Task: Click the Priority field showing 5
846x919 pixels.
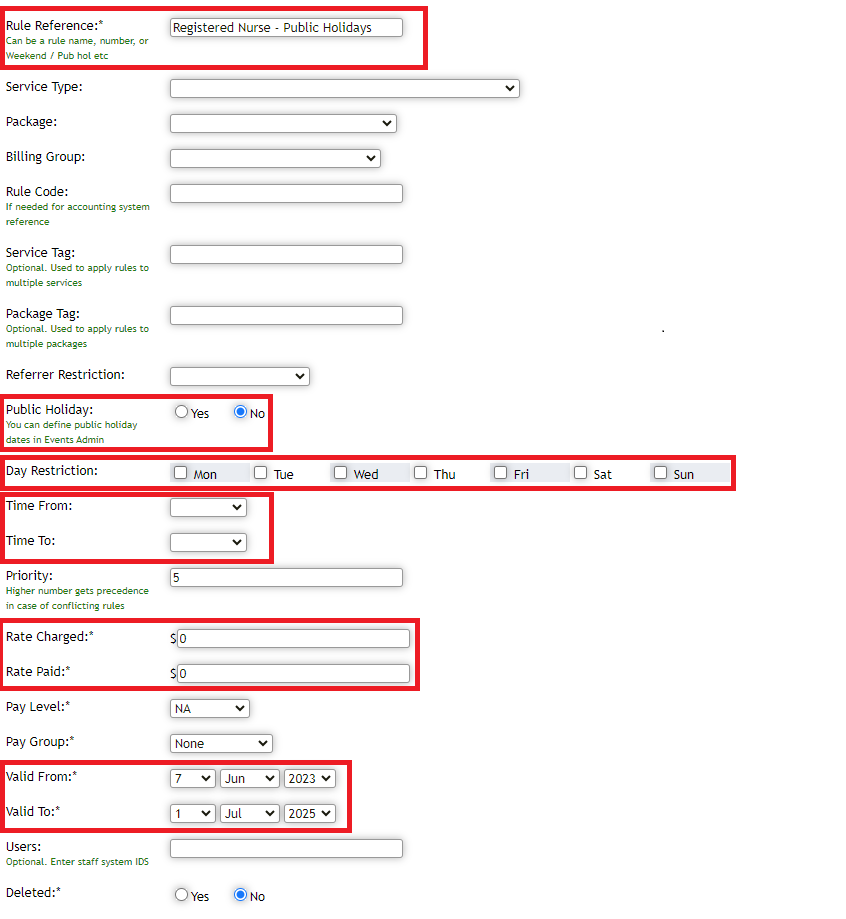Action: [x=287, y=577]
